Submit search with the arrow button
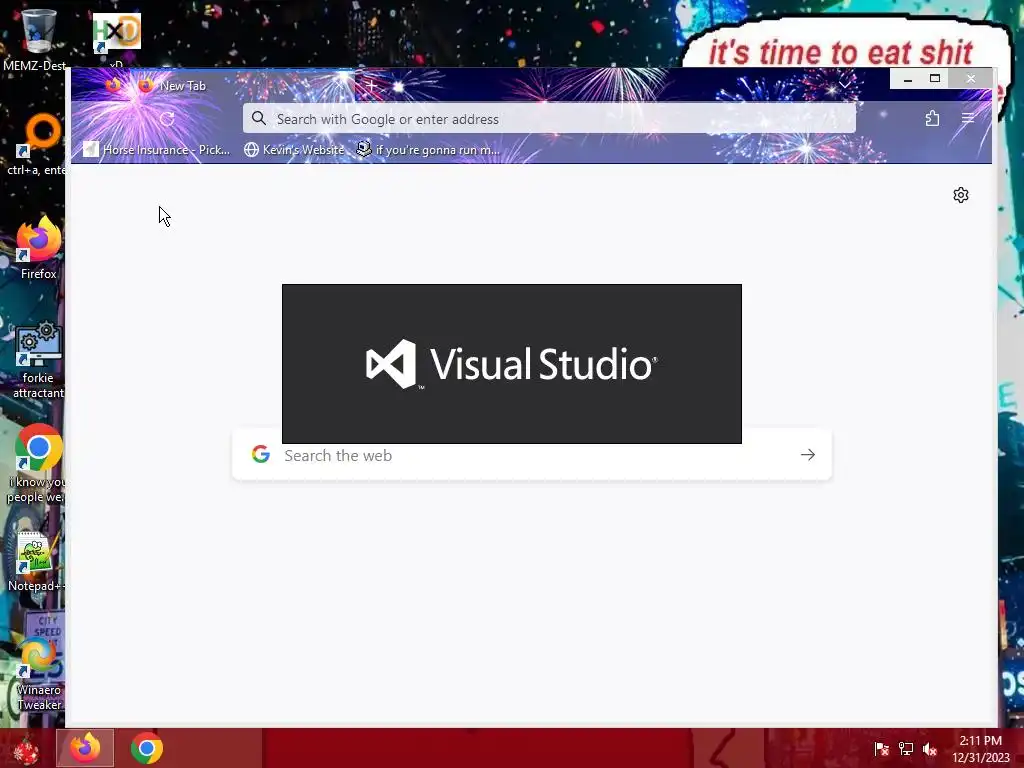 click(808, 455)
